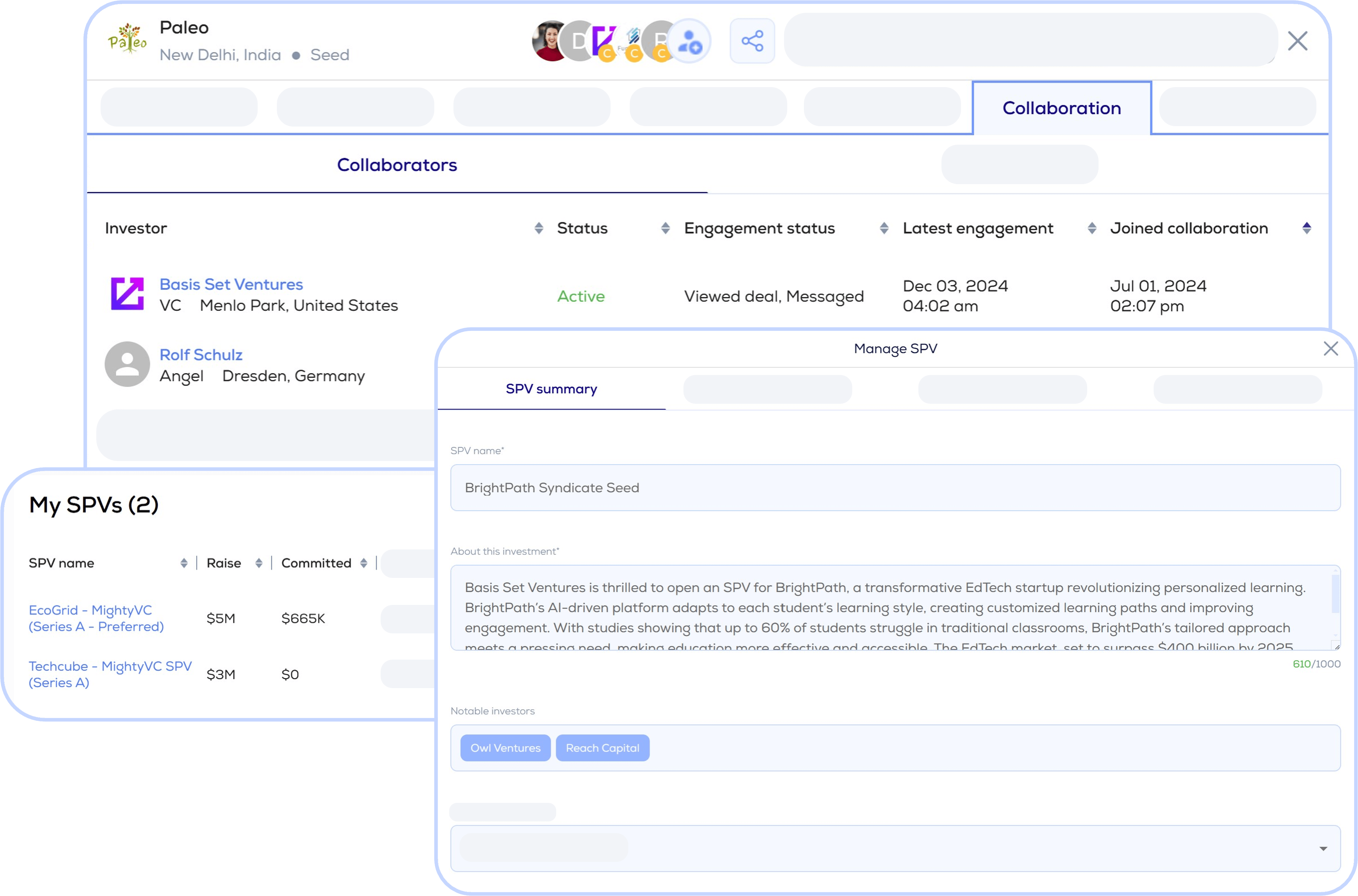Click the add collaborator person icon
Image resolution: width=1358 pixels, height=896 pixels.
tap(689, 41)
